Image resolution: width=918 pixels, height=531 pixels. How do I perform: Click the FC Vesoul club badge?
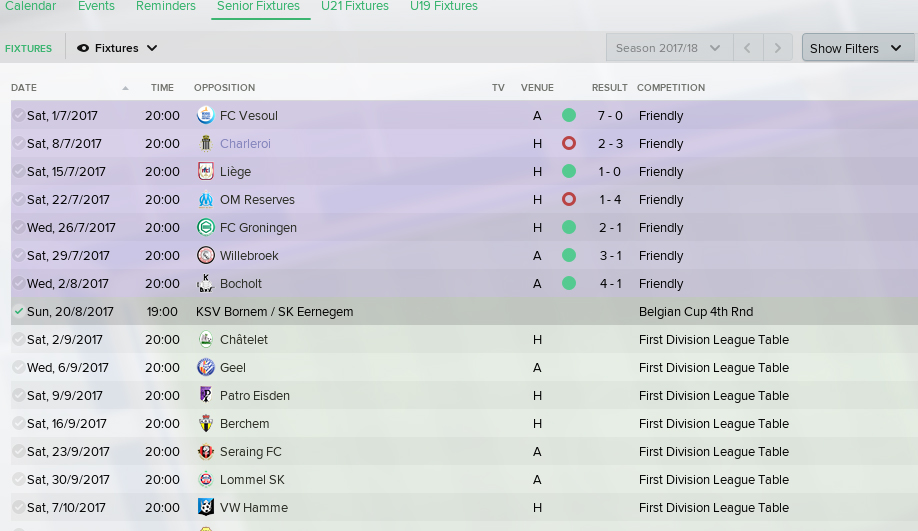tap(205, 115)
